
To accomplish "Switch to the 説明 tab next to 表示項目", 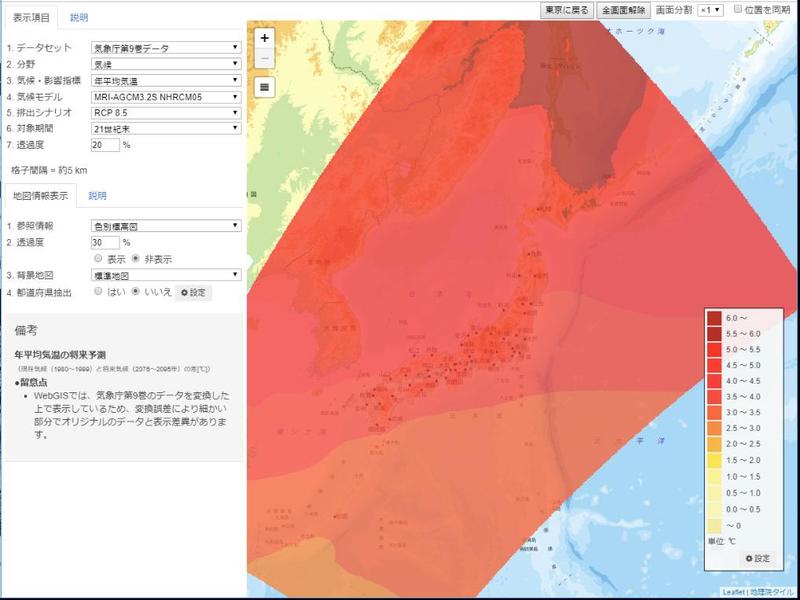I will [77, 15].
